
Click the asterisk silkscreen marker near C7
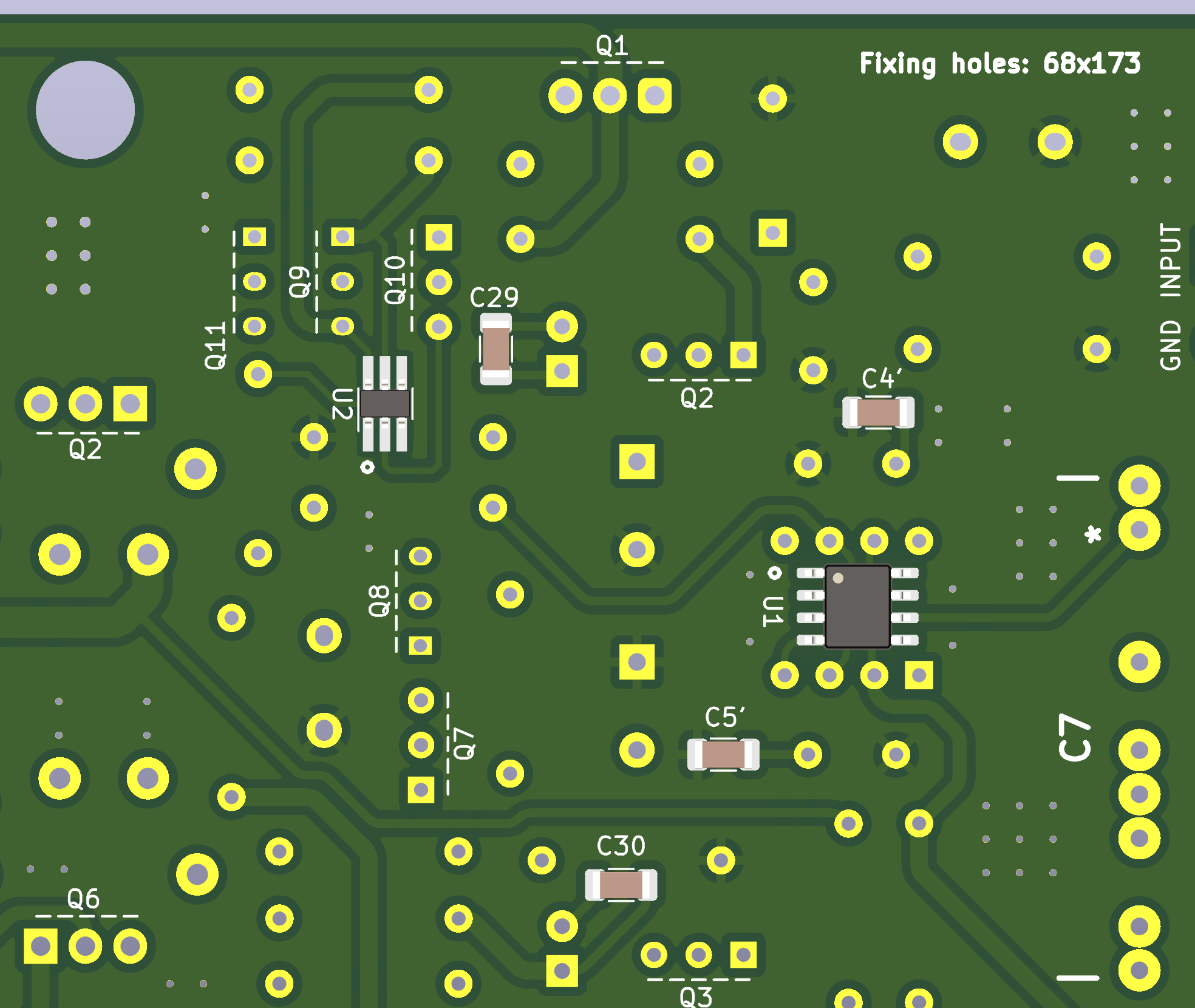pos(1093,534)
